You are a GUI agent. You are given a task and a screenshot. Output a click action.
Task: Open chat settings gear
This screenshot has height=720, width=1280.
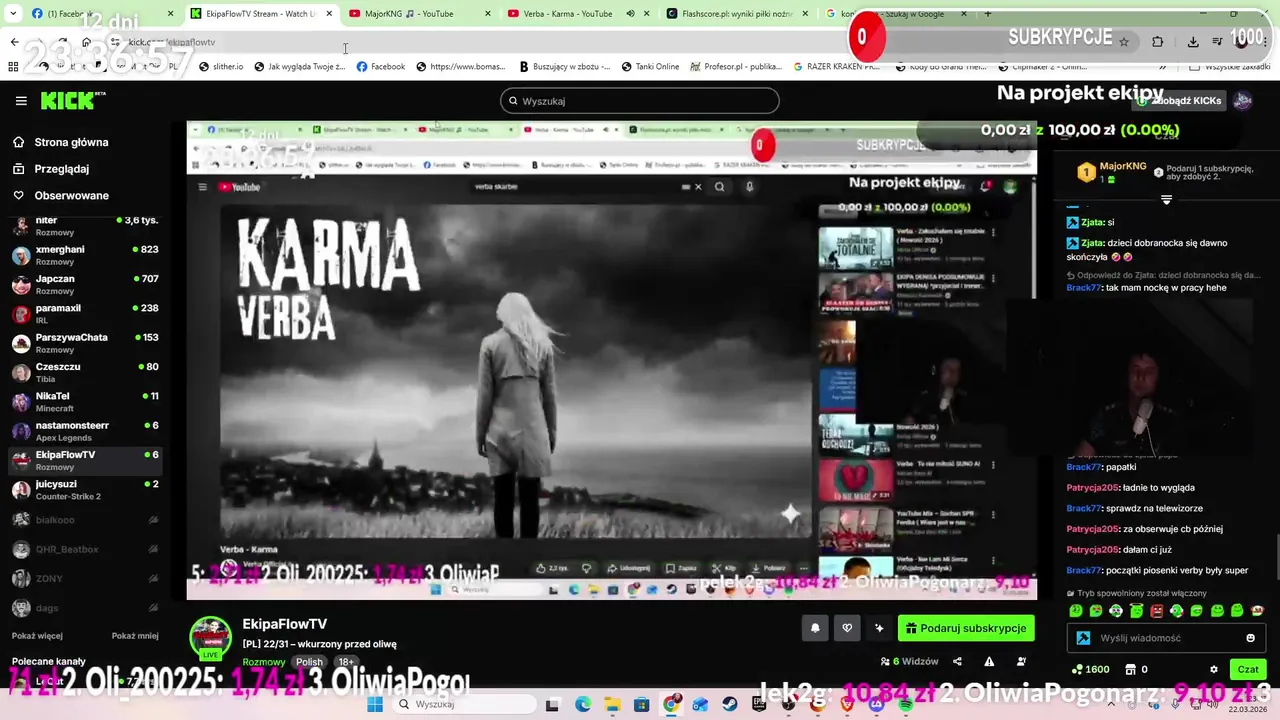point(1214,669)
